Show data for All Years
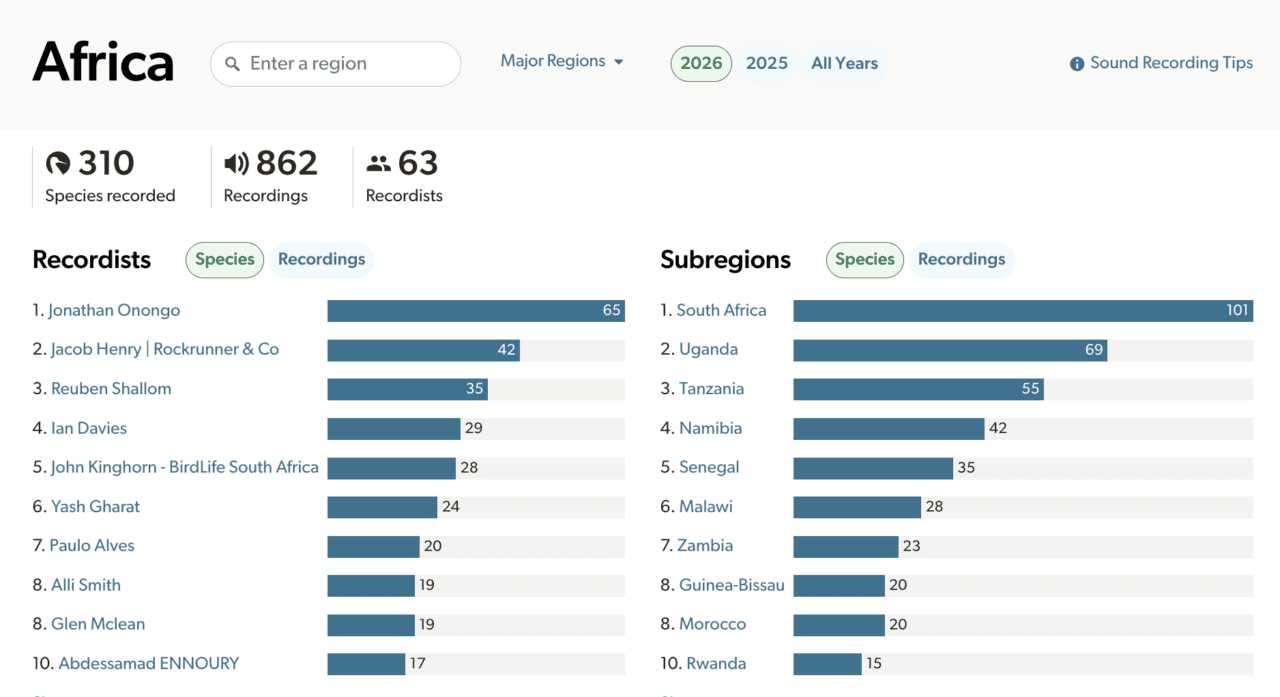Screen dimensions: 1280x697 (844, 63)
